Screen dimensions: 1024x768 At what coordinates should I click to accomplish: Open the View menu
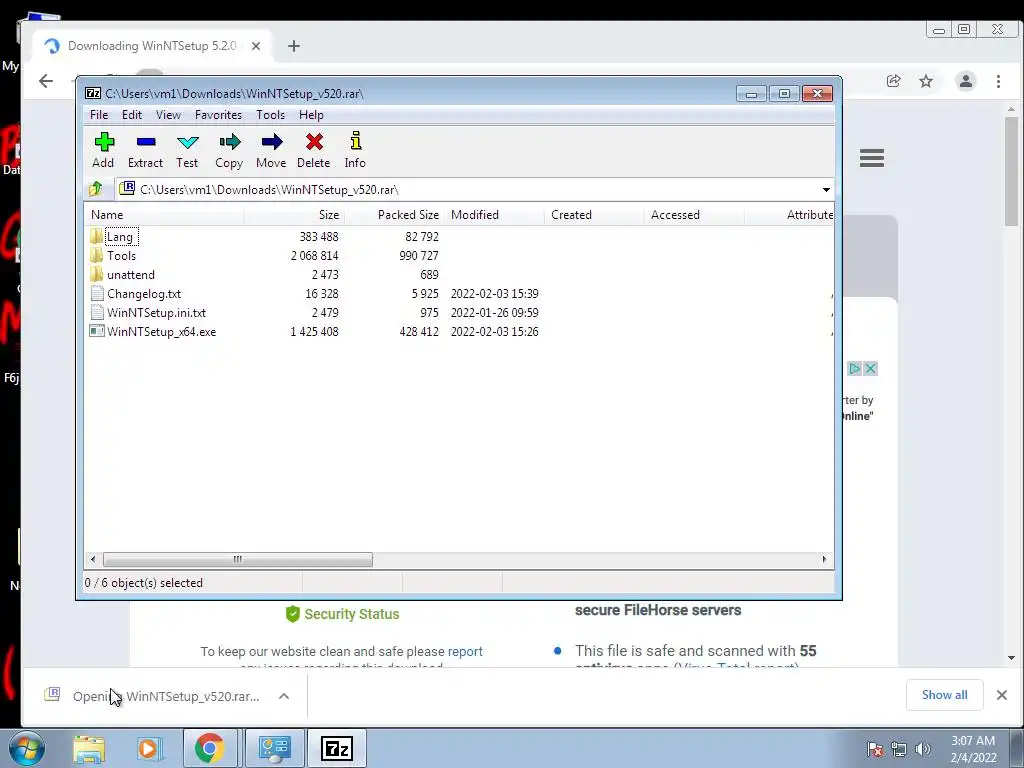point(168,115)
